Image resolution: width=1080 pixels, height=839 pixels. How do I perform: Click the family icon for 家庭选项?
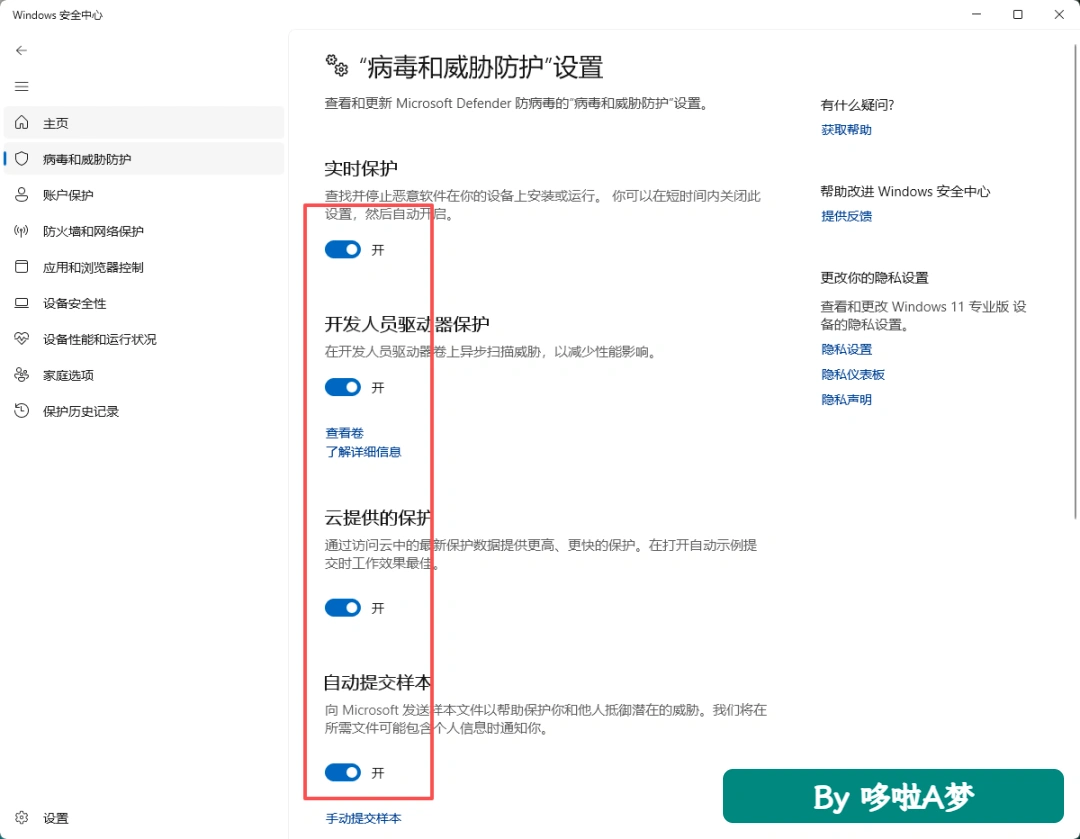(x=21, y=375)
